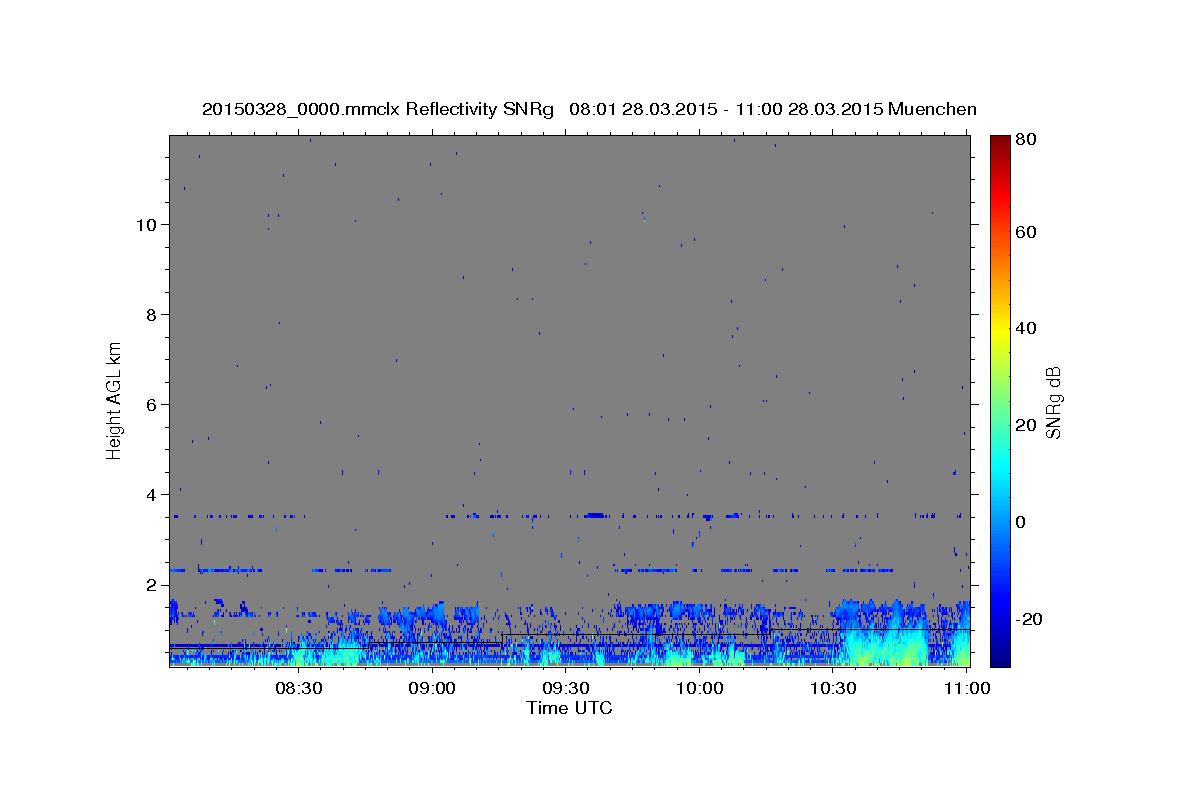Click the 10:30 time tick label
The height and width of the screenshot is (800, 1200).
point(833,688)
